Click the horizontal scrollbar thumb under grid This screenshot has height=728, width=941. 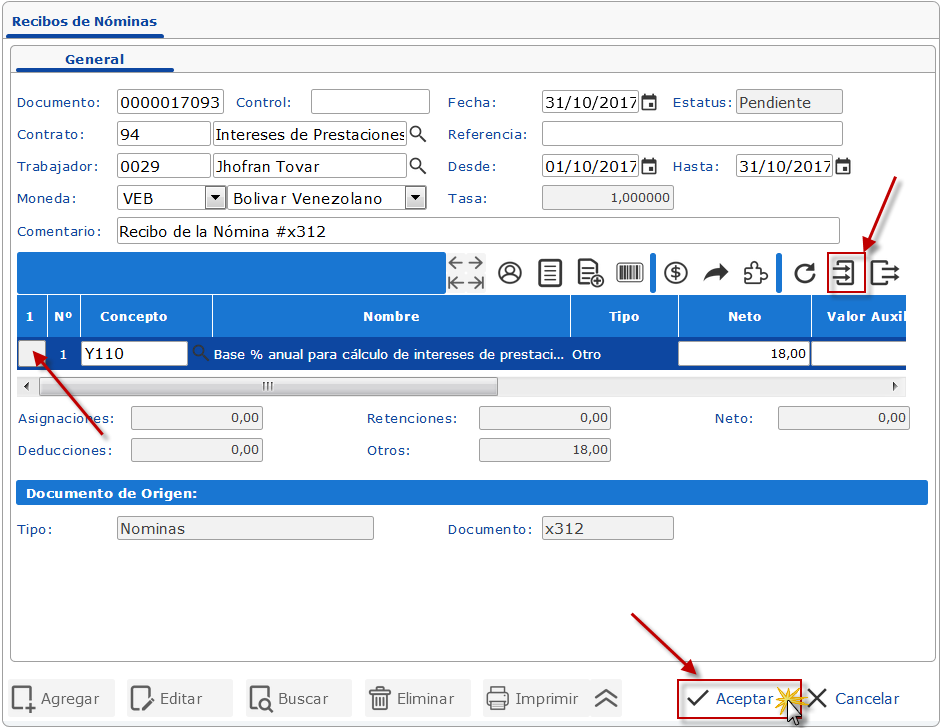coord(267,386)
